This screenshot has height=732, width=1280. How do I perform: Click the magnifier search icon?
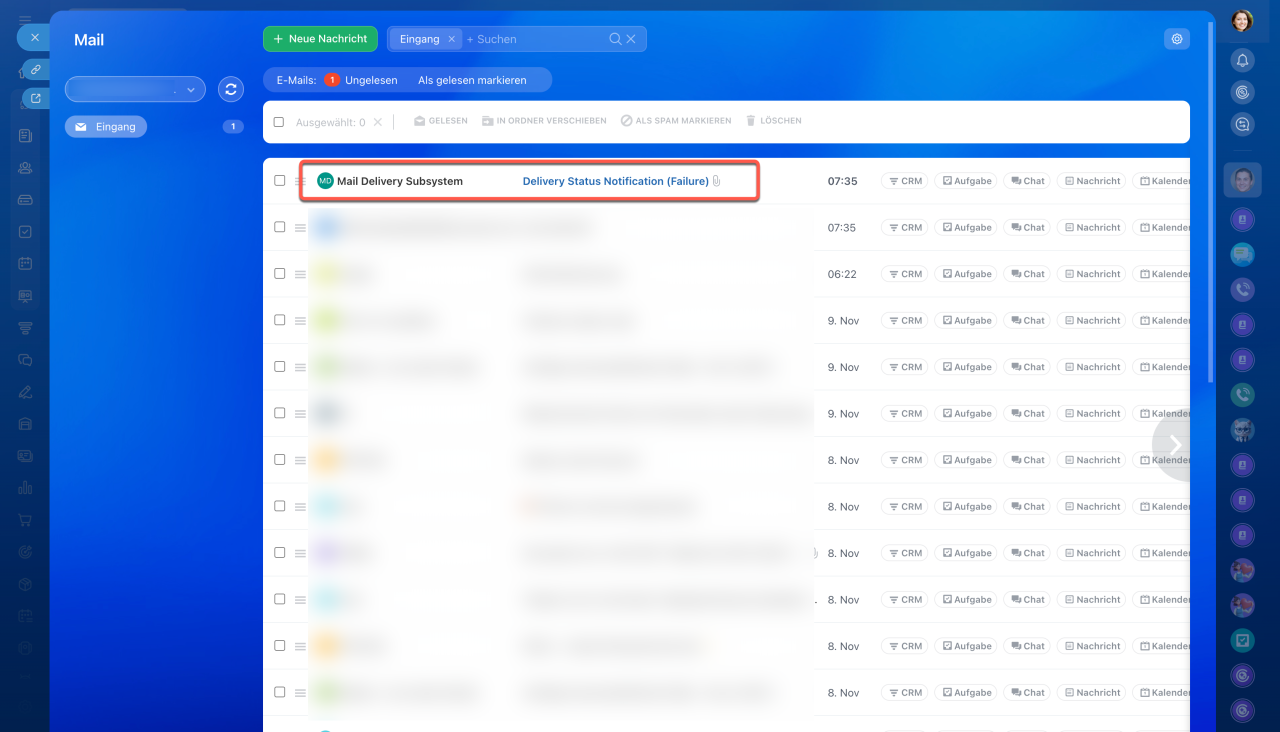click(616, 39)
